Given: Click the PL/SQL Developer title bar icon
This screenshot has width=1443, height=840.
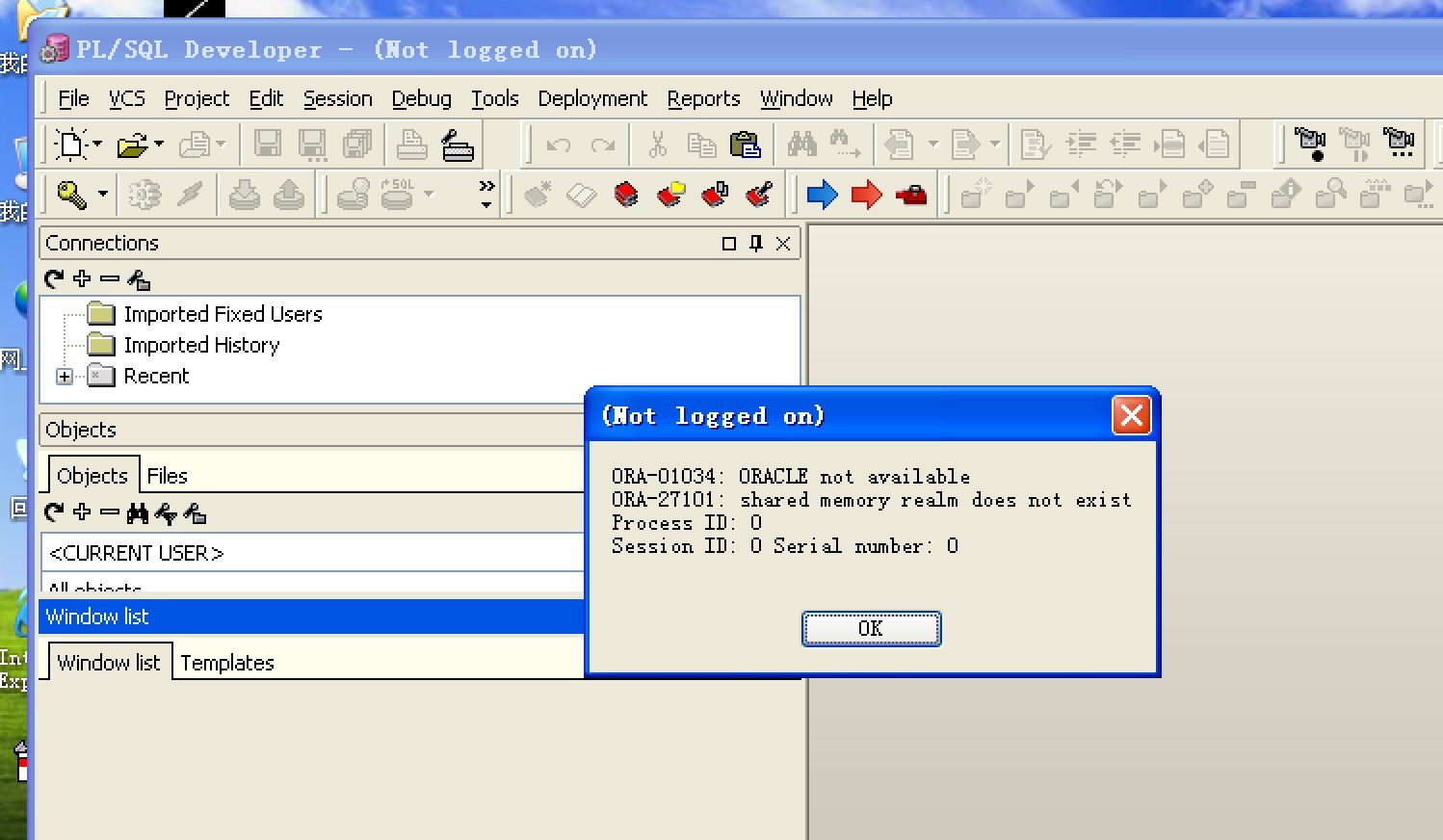Looking at the screenshot, I should [55, 49].
